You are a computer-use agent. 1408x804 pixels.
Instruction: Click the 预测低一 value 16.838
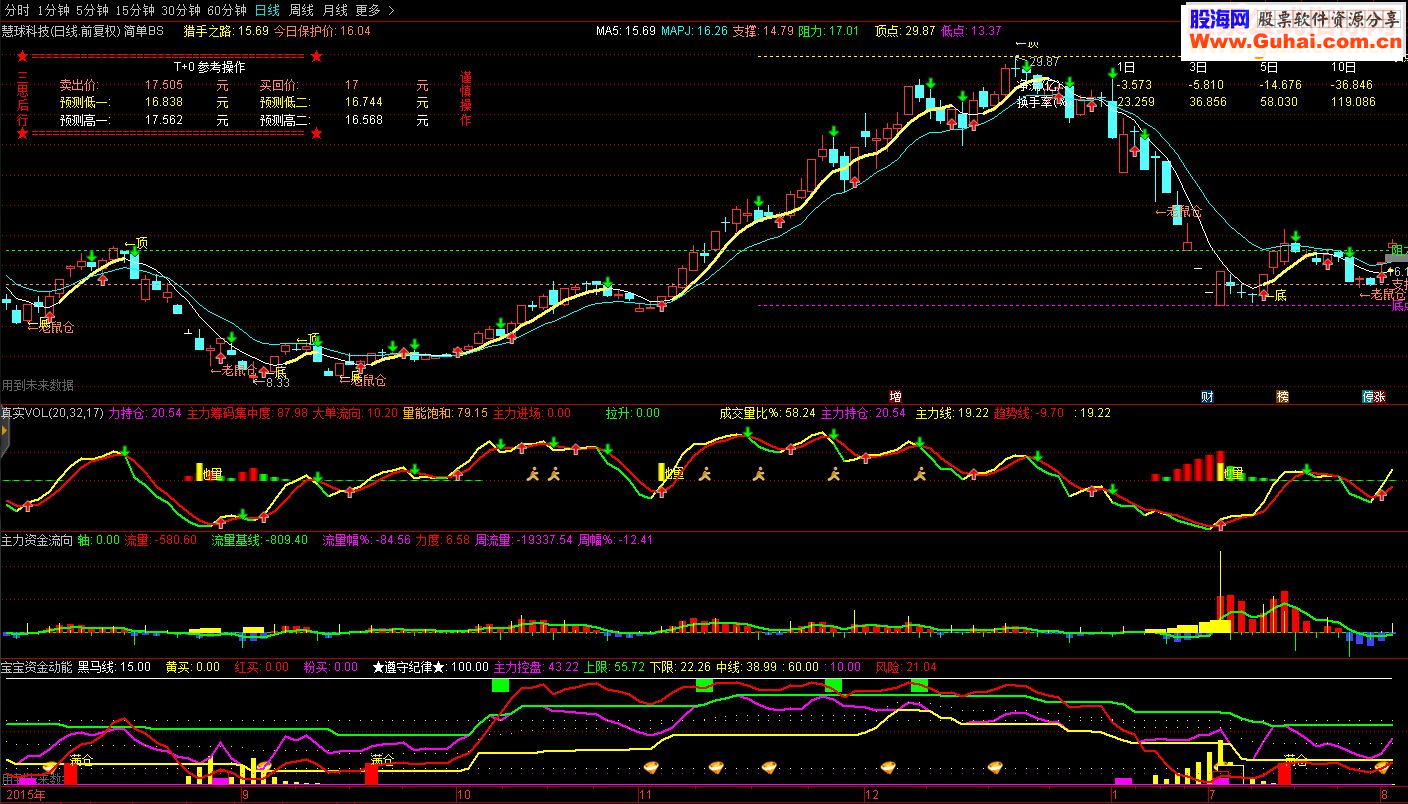pos(163,103)
